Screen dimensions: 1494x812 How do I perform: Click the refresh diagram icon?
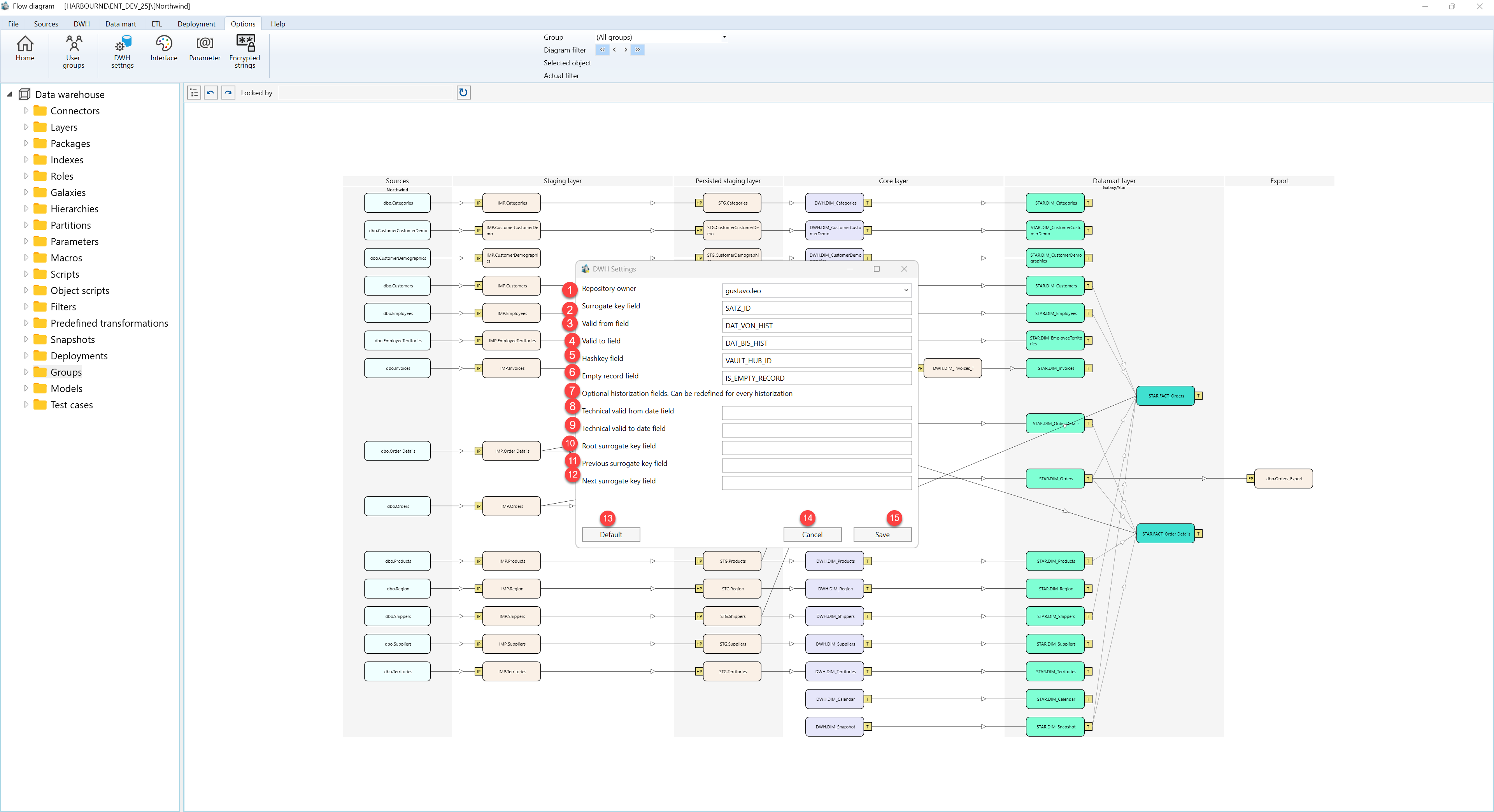coord(463,92)
